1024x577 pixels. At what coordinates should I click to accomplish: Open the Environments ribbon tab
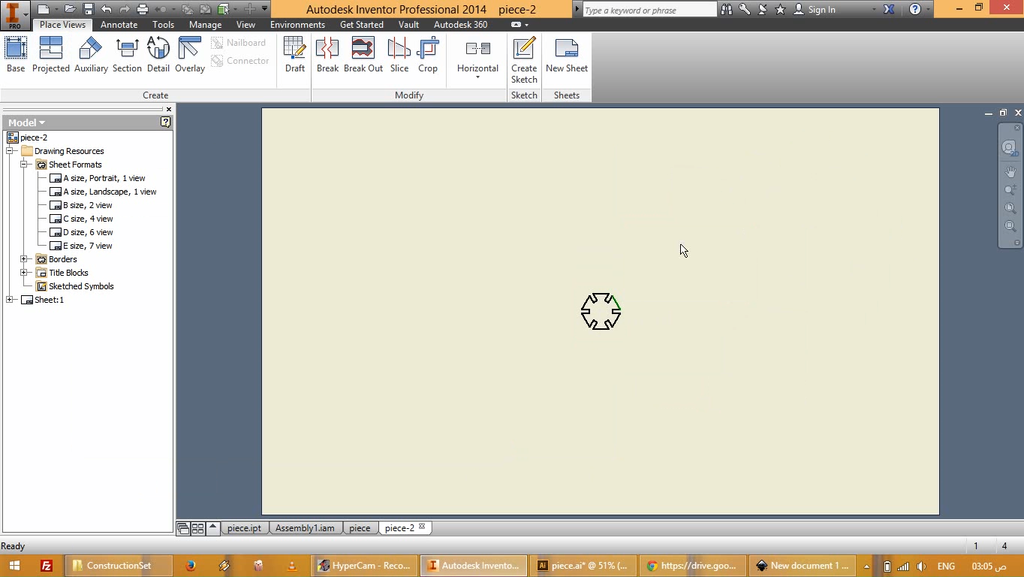pos(297,25)
